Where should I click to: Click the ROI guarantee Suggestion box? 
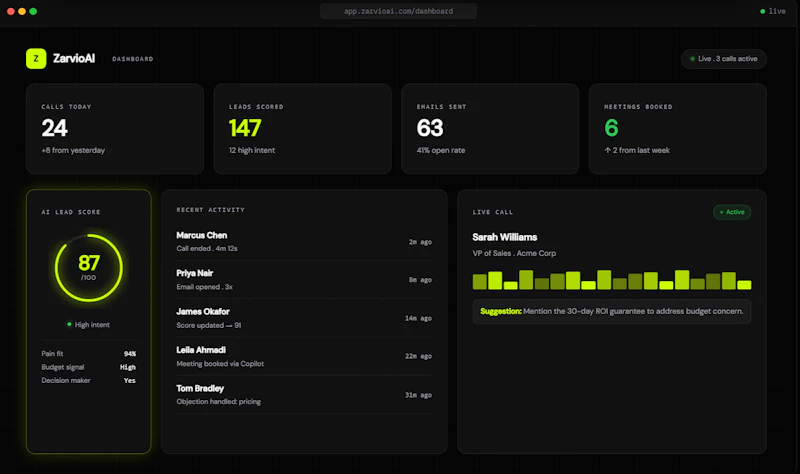point(612,311)
